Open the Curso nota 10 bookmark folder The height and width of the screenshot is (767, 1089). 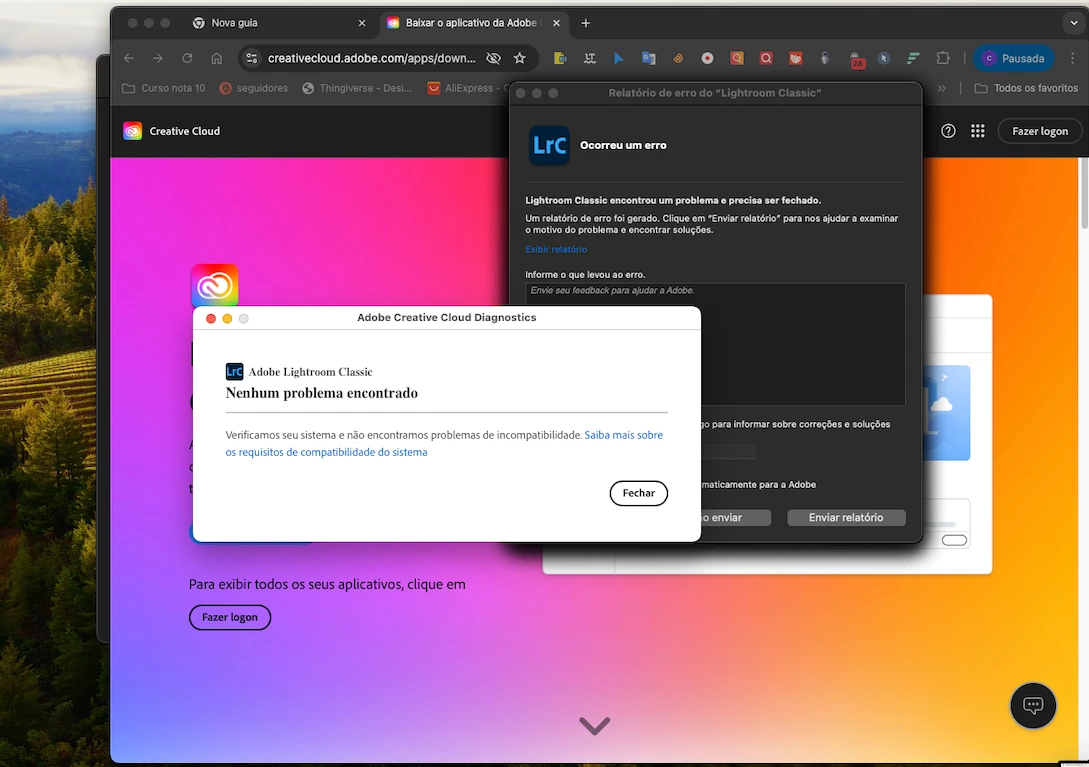pos(164,88)
